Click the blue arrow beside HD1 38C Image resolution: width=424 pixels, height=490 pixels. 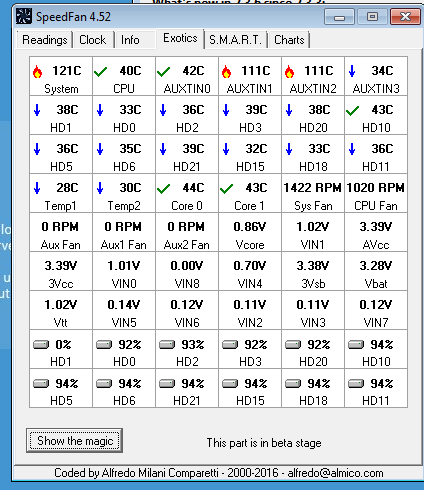37,110
